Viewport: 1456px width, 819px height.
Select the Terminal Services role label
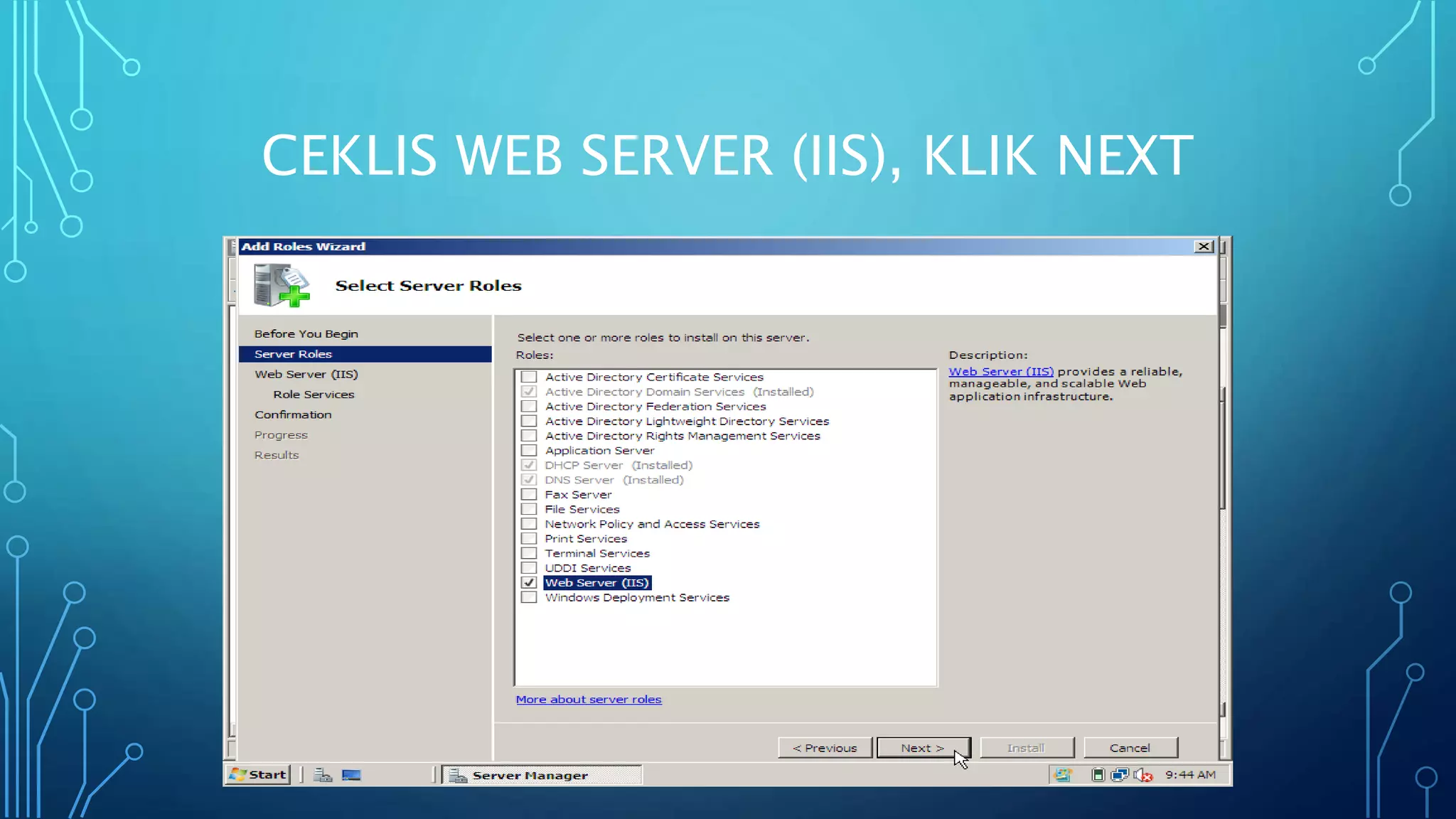[597, 553]
